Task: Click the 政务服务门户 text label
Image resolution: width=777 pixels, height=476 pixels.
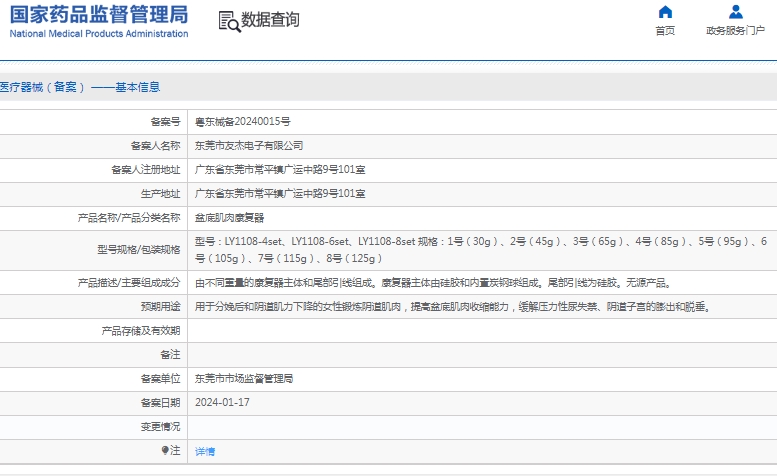Action: coord(735,31)
